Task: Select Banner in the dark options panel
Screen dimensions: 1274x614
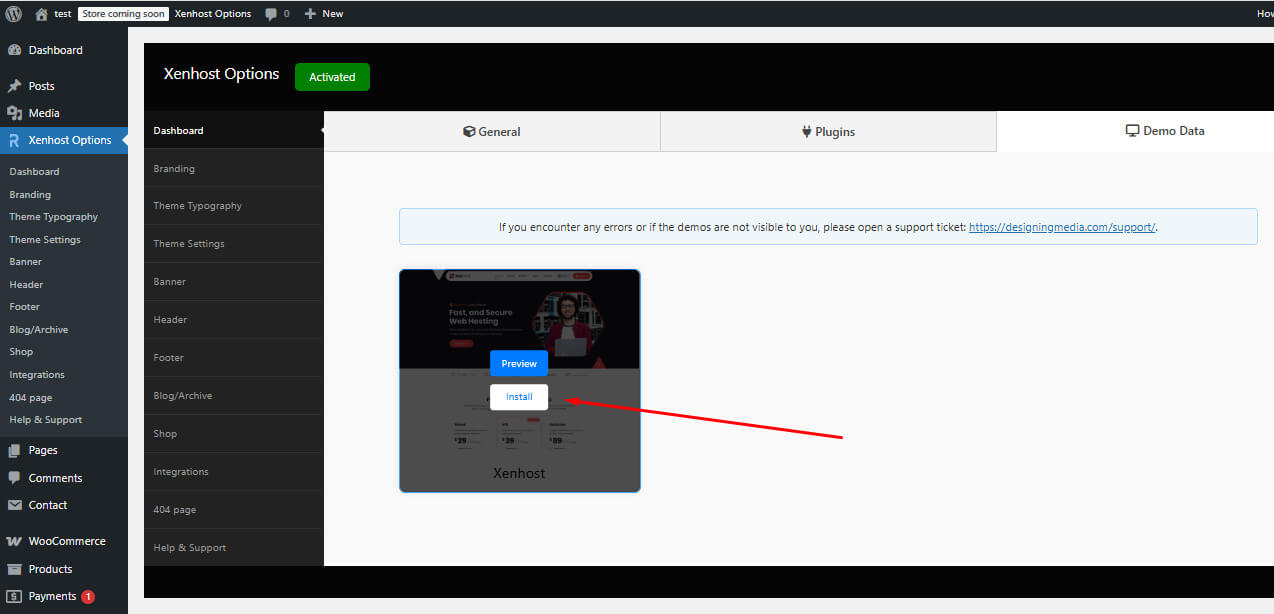Action: click(x=234, y=282)
